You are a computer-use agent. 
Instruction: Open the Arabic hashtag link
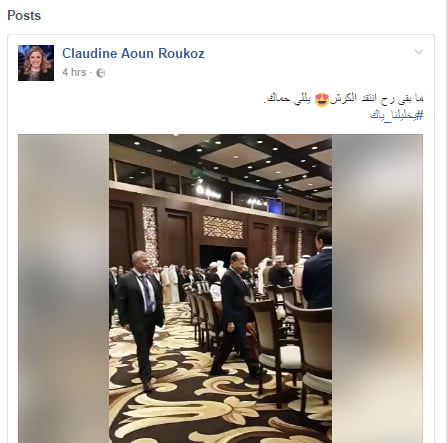click(397, 115)
